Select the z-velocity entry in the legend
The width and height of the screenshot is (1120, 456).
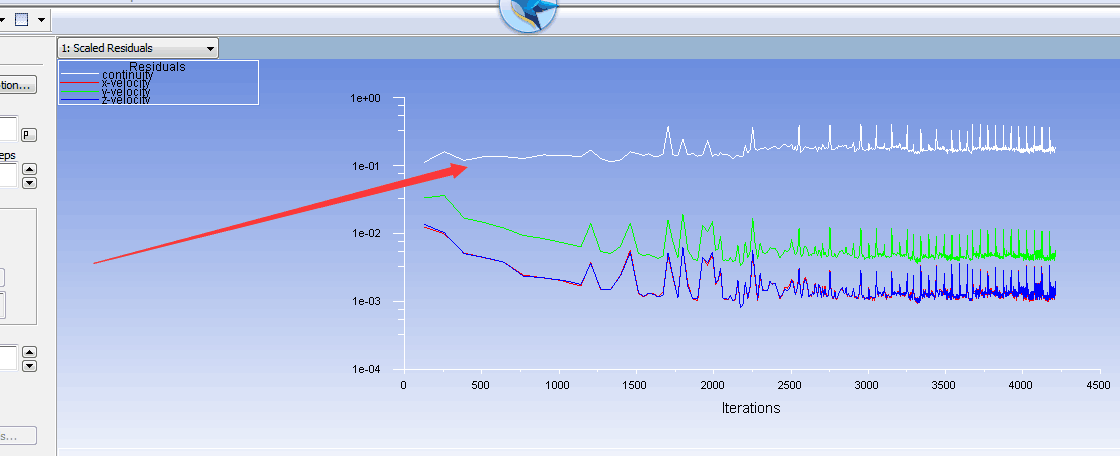[126, 100]
